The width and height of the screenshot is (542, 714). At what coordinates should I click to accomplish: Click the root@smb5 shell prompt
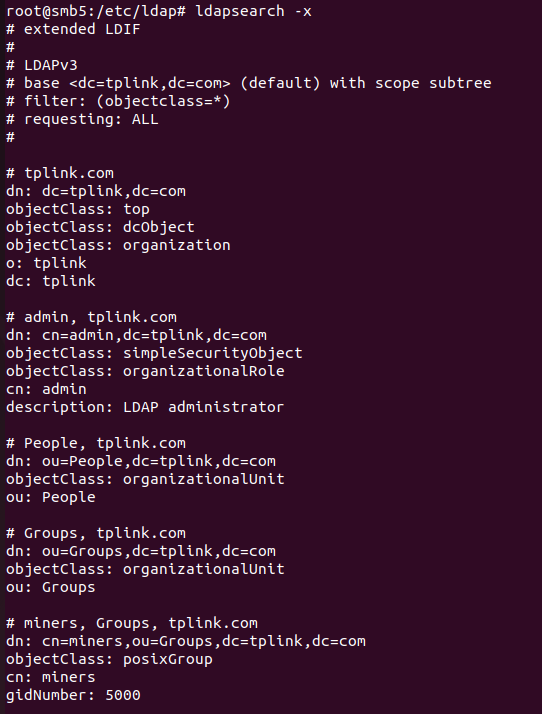(96, 11)
